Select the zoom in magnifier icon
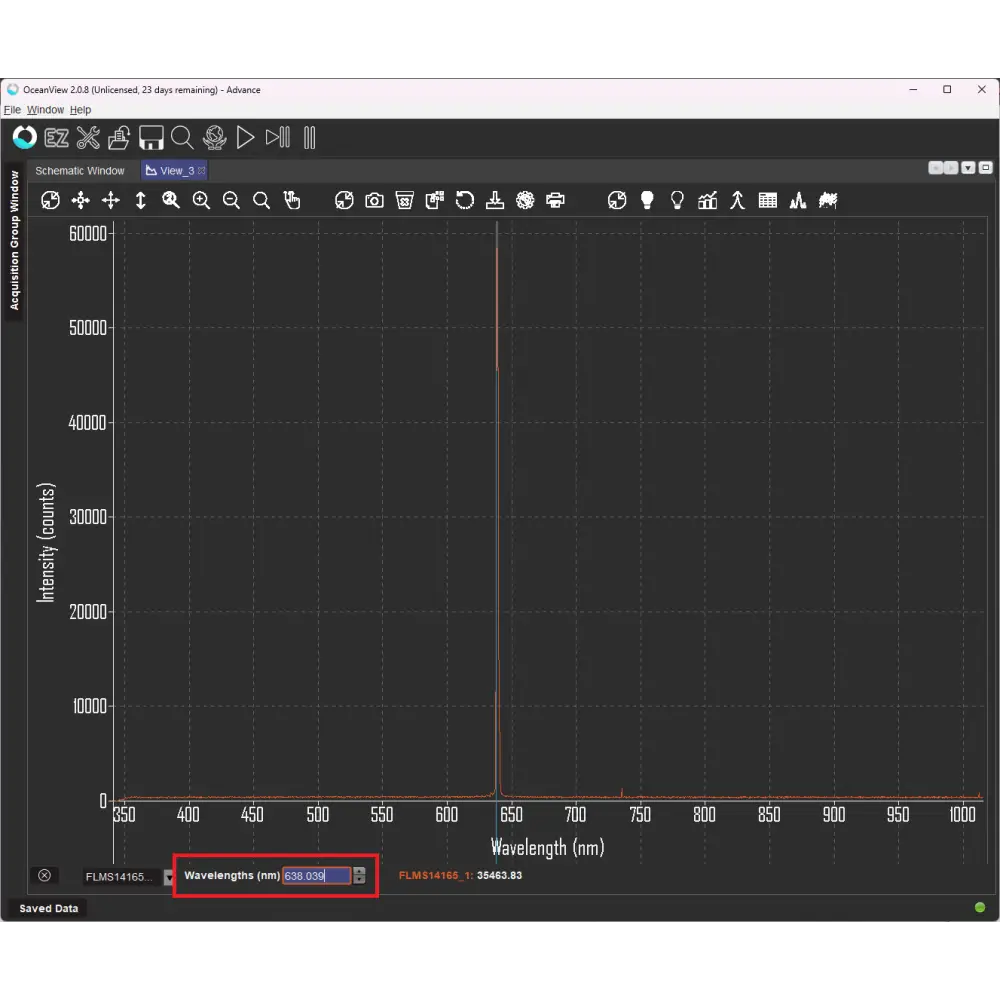Viewport: 1000px width, 1000px height. pos(201,201)
